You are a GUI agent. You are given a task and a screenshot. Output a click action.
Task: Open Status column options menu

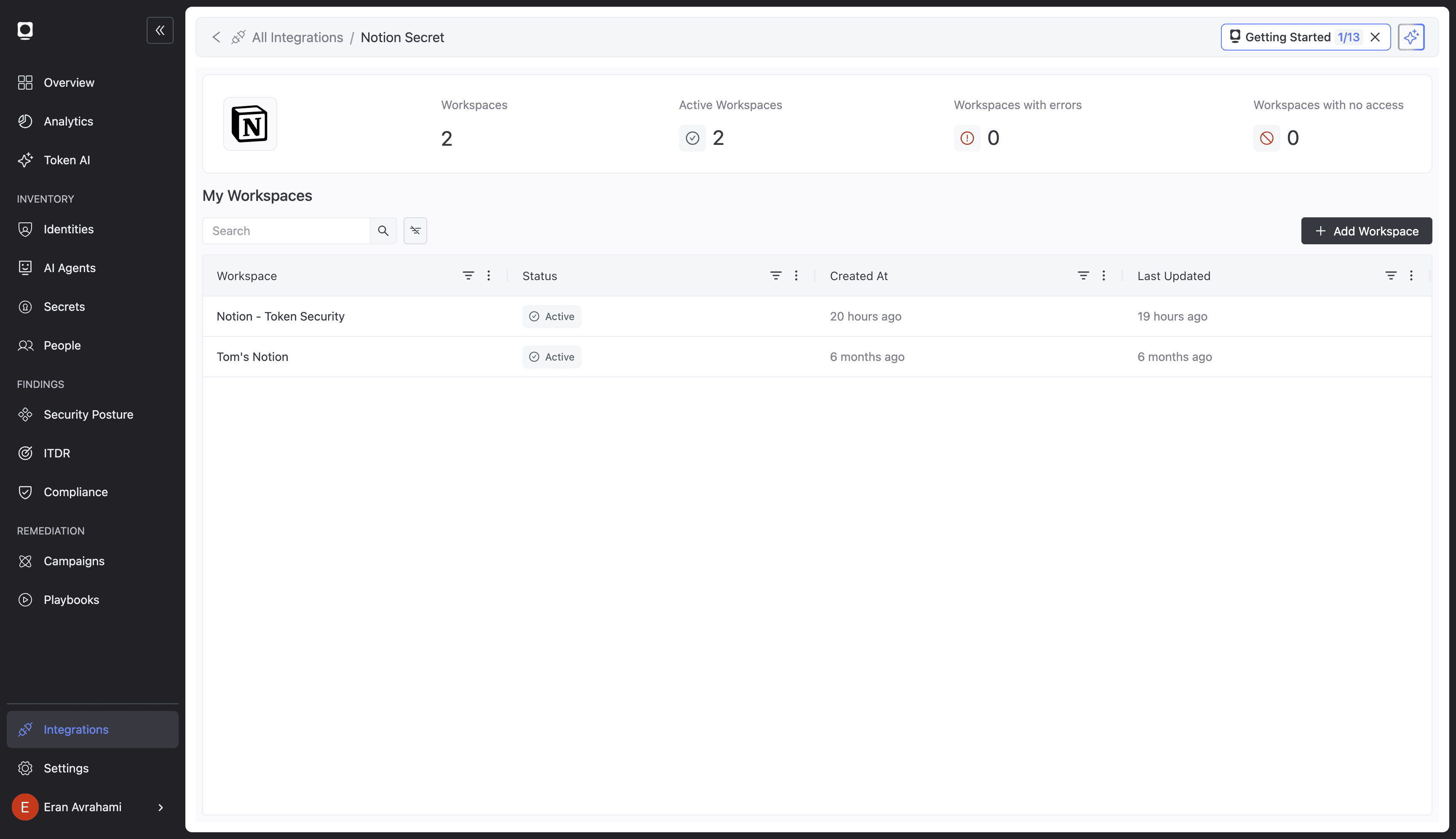click(x=796, y=275)
